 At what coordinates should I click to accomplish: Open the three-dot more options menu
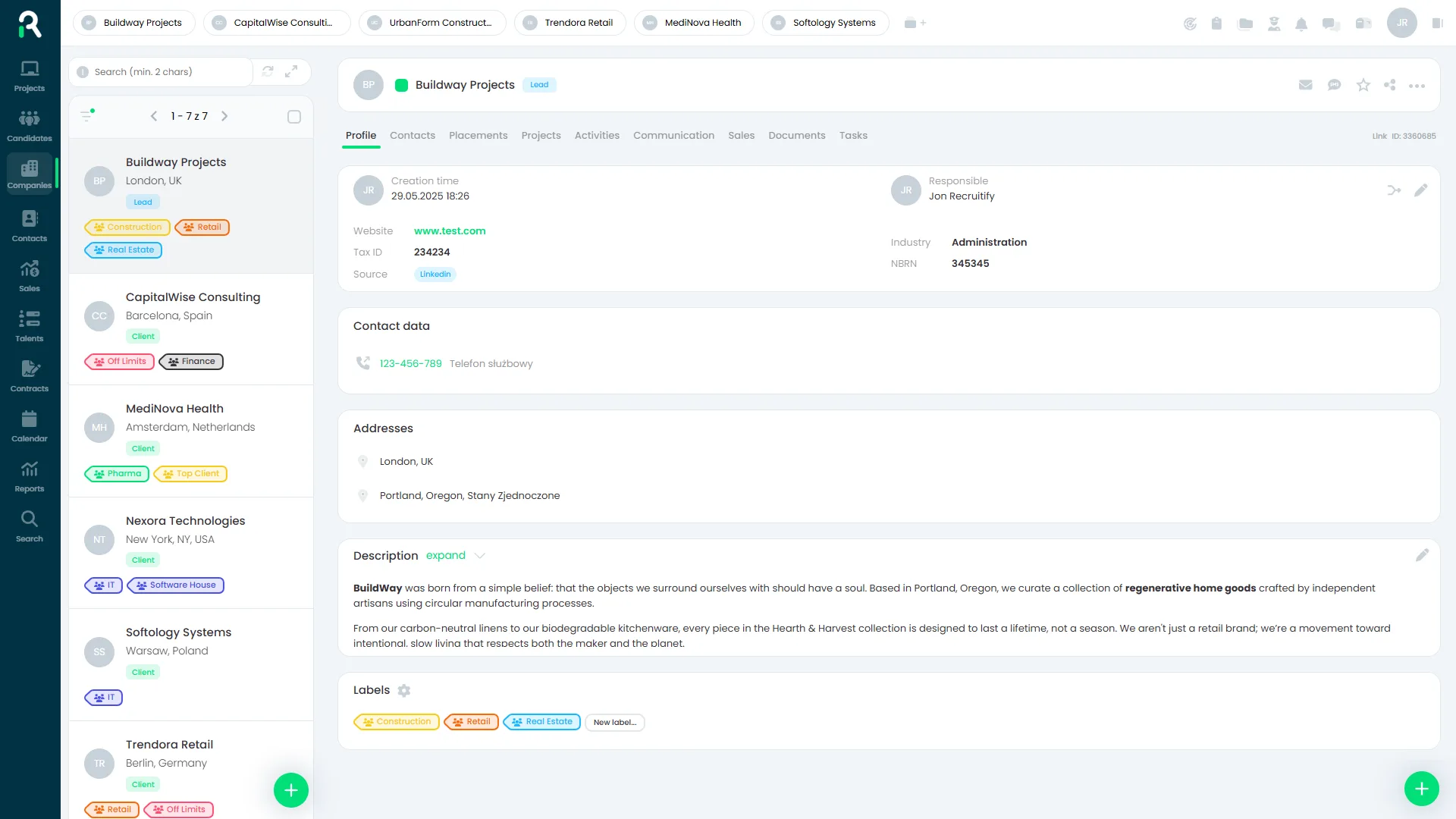point(1417,85)
